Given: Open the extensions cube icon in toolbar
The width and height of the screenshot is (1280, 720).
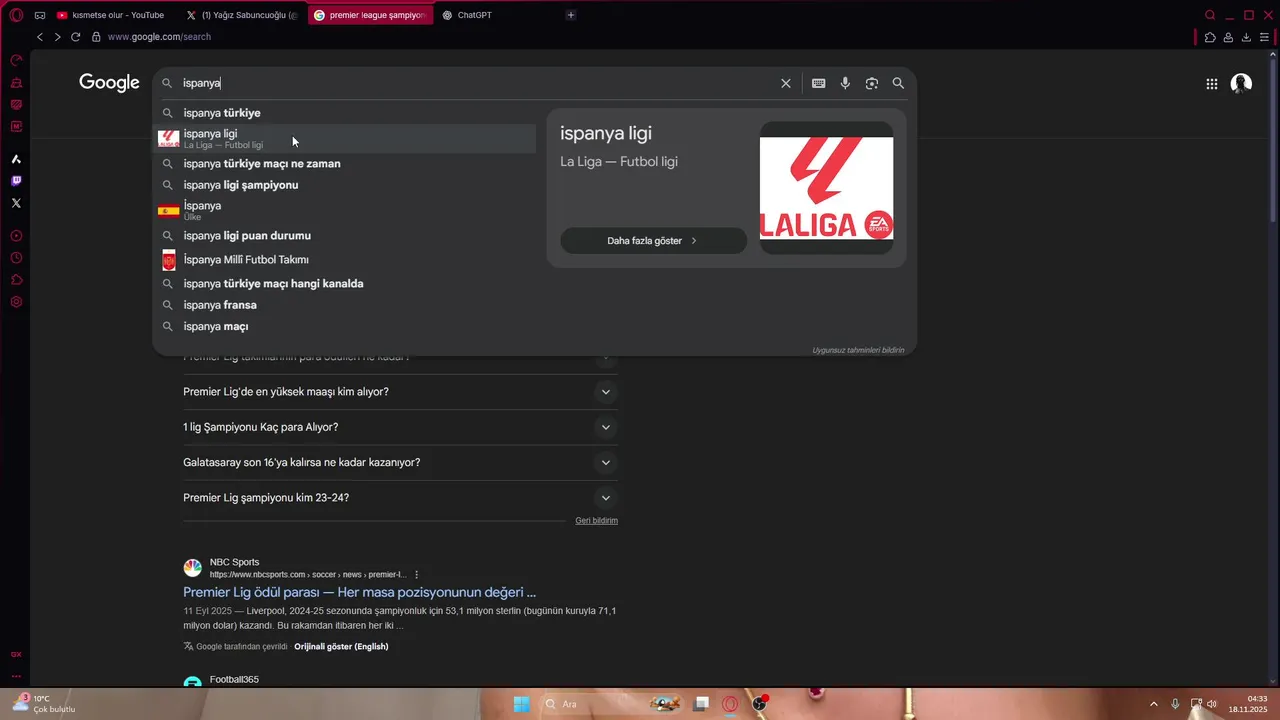Looking at the screenshot, I should pos(1210,37).
